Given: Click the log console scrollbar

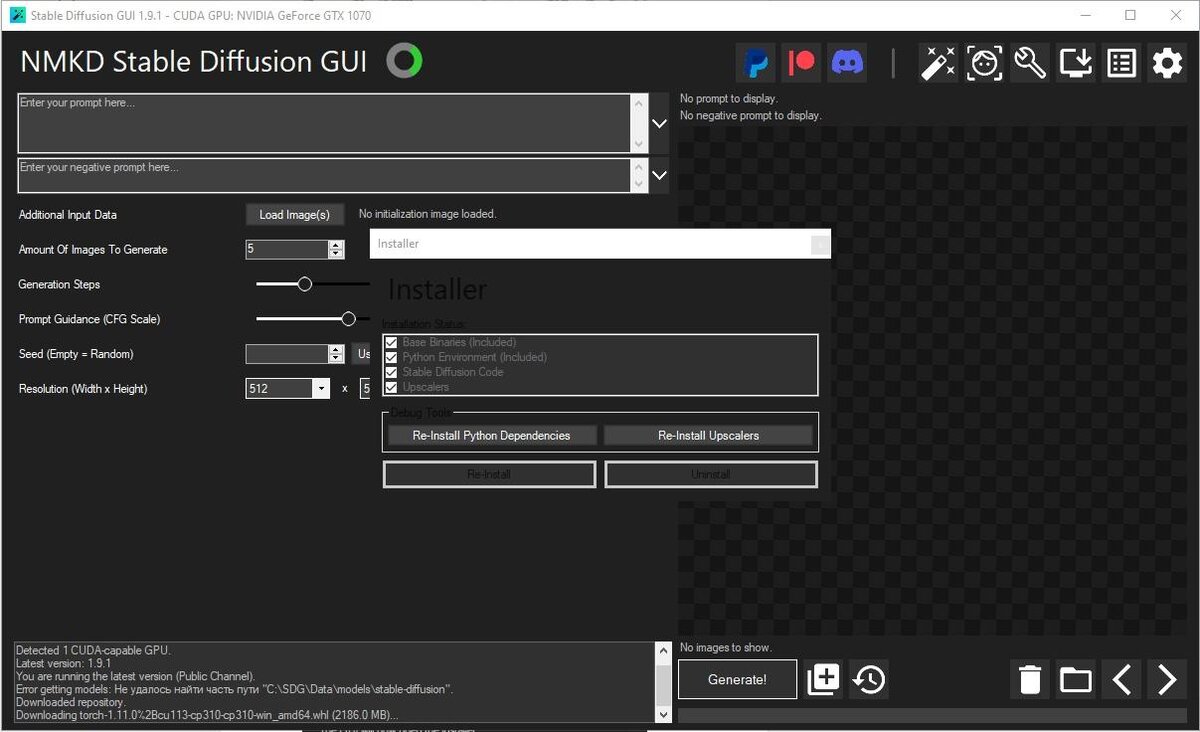Looking at the screenshot, I should 664,683.
